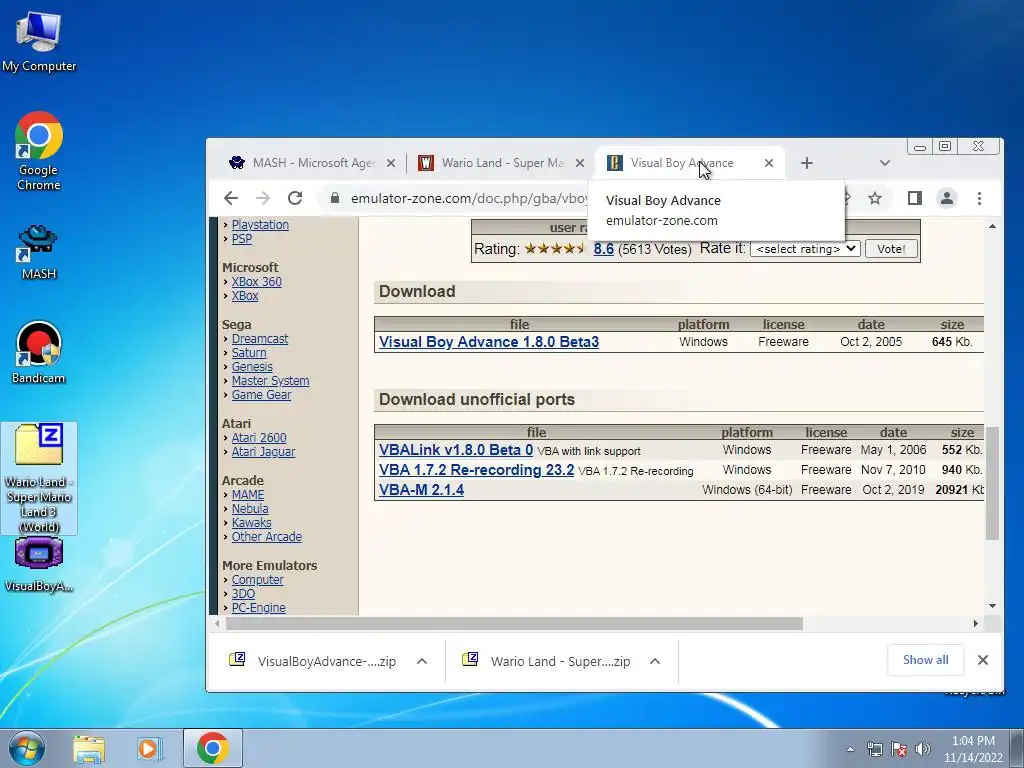Click the browser back arrow

(231, 198)
